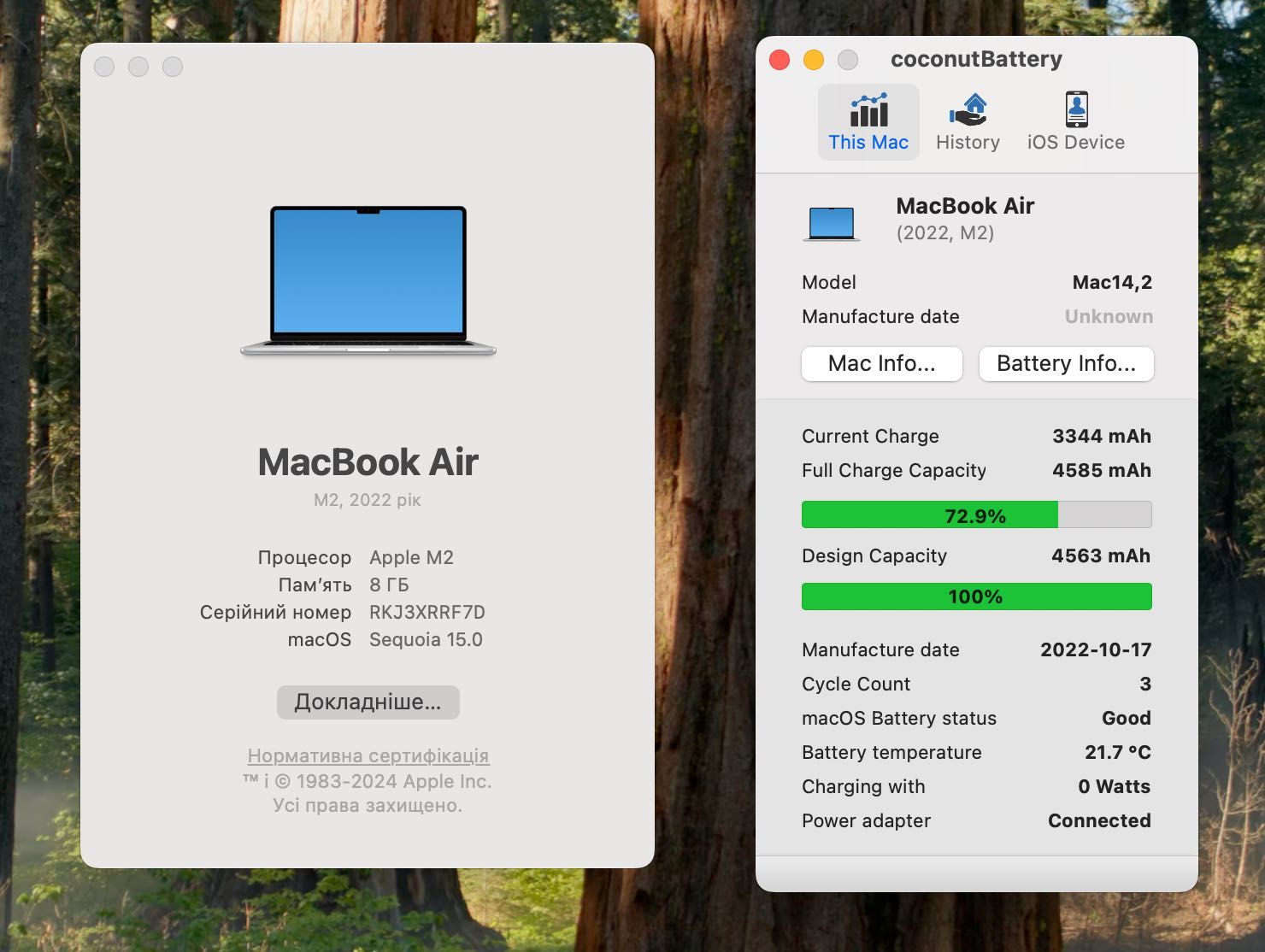Screen dimensions: 1265x952
Task: Click the 2022-10-17 manufacture date
Action: pos(1096,649)
